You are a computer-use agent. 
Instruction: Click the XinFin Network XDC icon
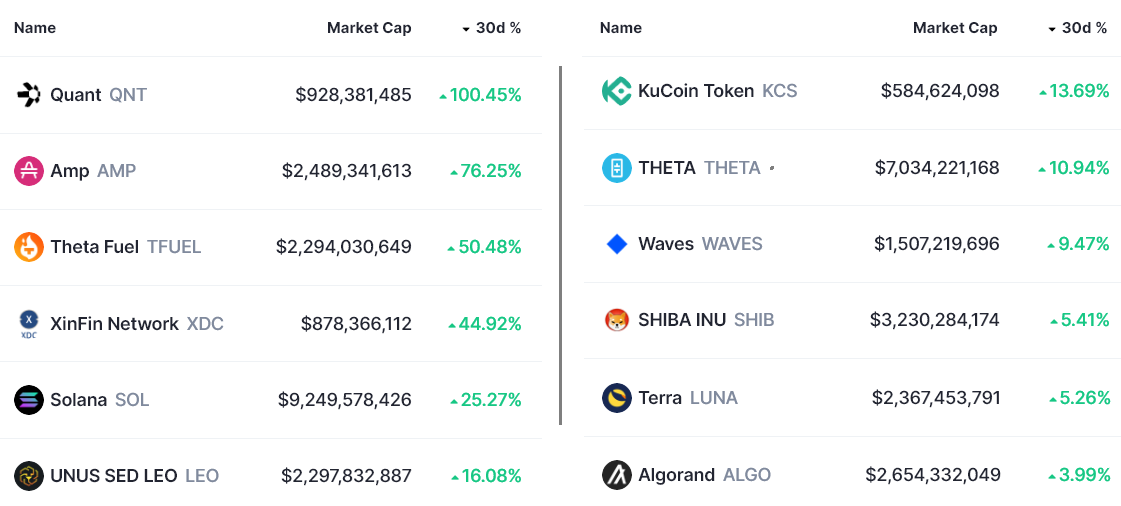pyautogui.click(x=29, y=324)
